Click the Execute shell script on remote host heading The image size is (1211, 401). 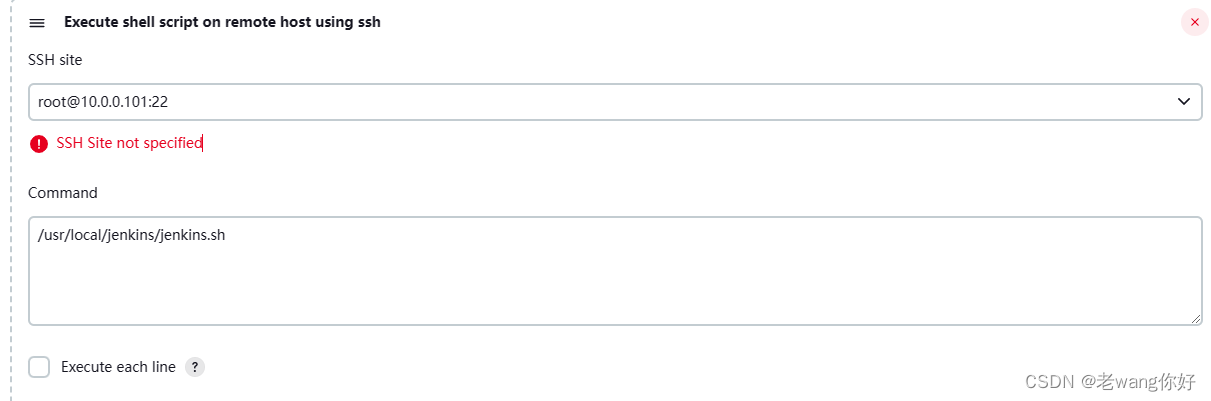(222, 22)
